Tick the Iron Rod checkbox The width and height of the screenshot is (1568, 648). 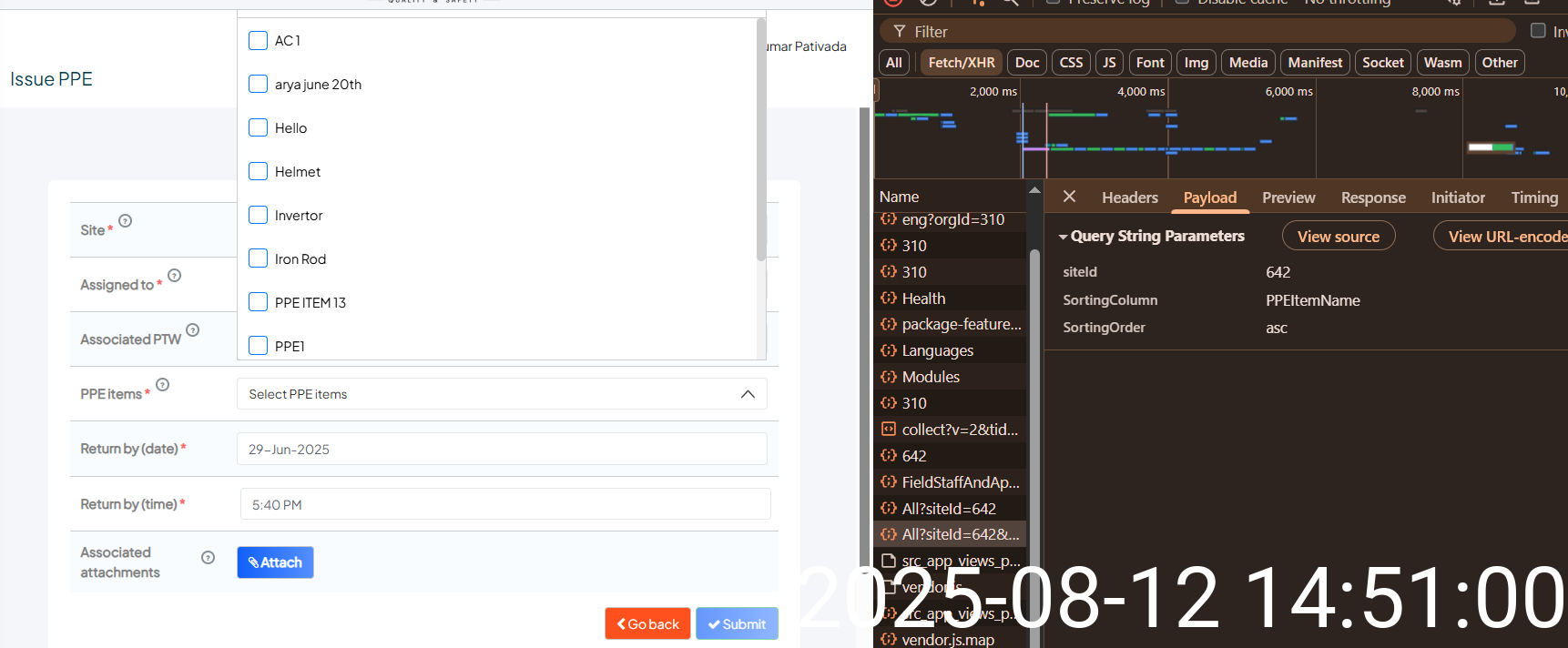[x=259, y=259]
